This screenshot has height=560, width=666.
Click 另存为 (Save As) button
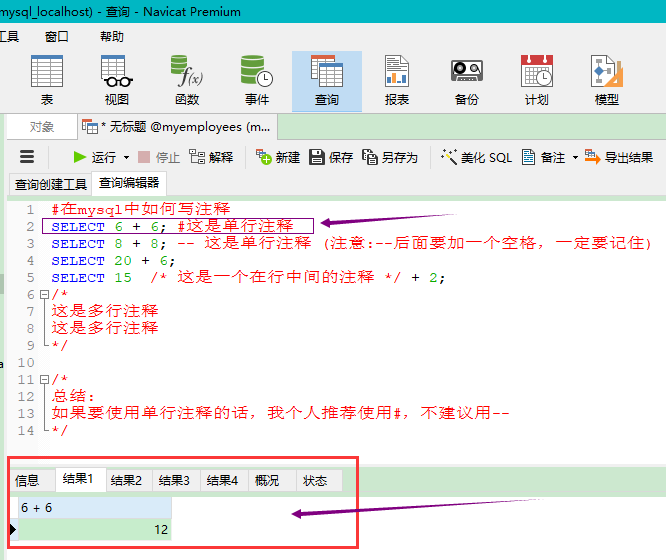pyautogui.click(x=390, y=157)
